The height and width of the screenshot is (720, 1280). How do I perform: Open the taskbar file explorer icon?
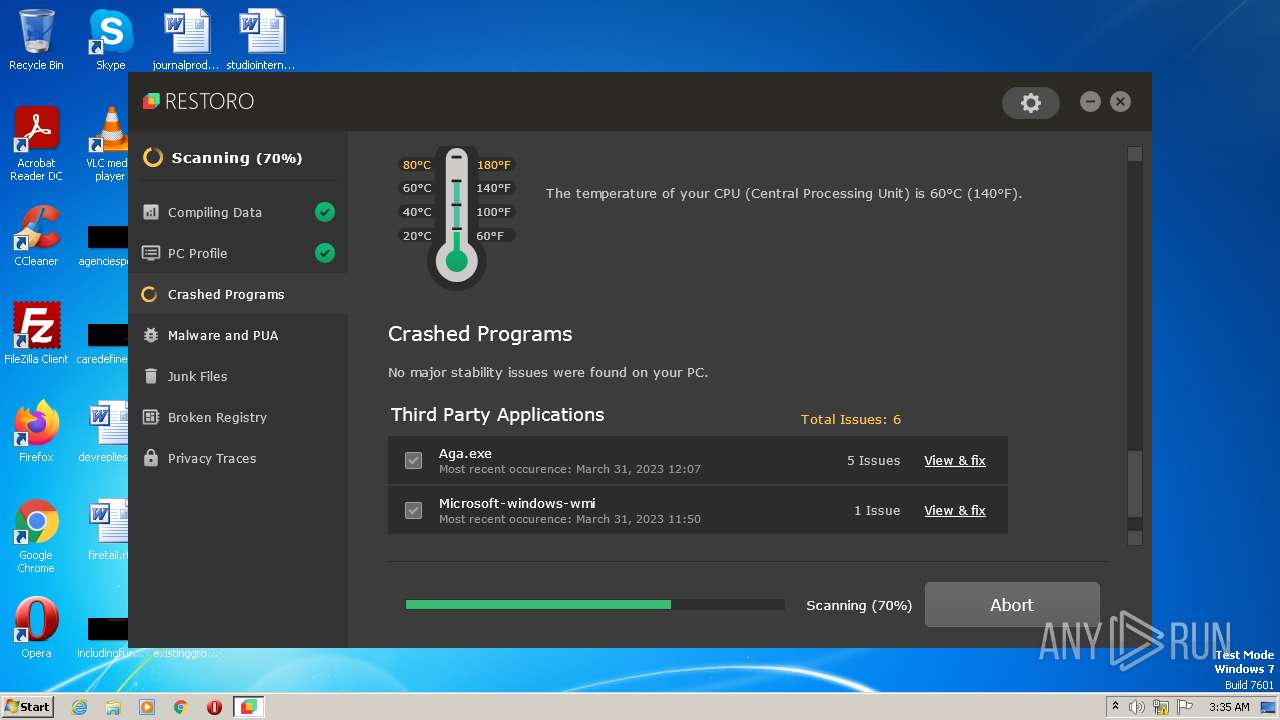tap(113, 707)
